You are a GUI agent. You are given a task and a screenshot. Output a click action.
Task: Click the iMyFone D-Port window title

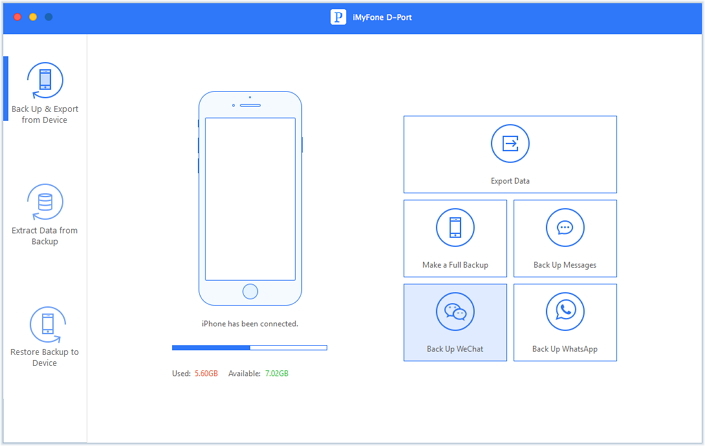tap(382, 17)
